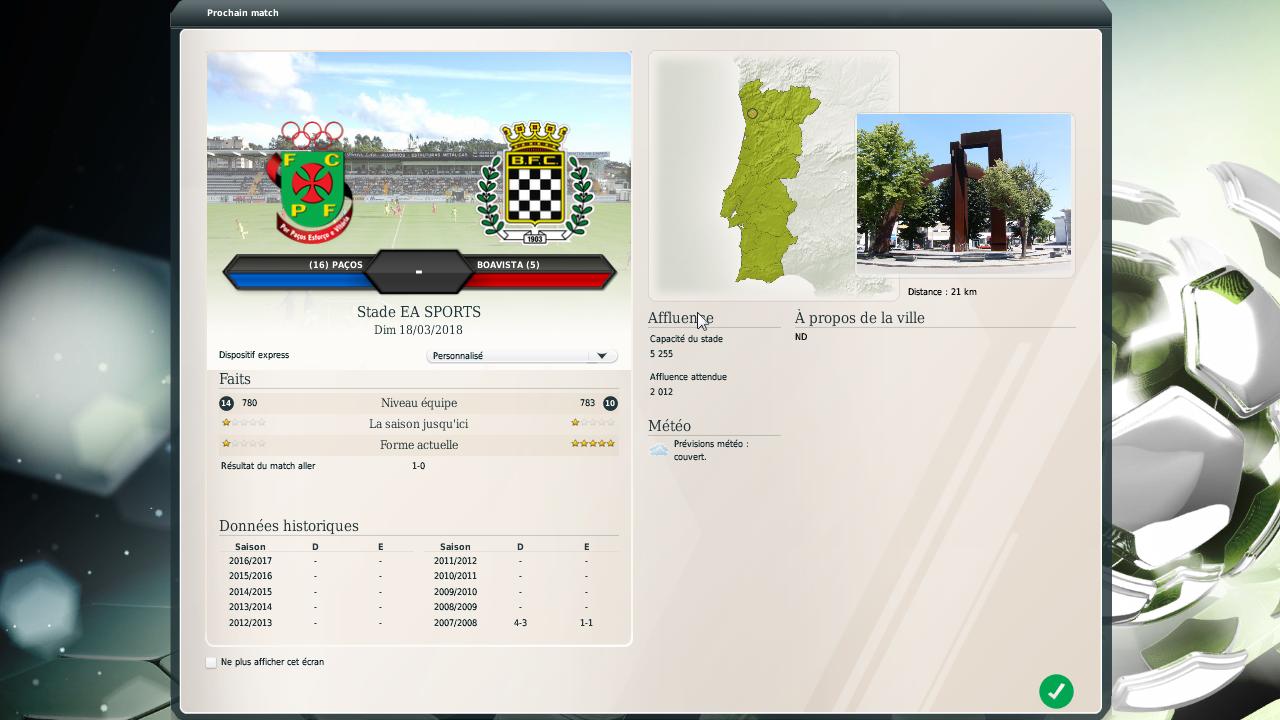Click Paços current form star rating

tap(244, 444)
